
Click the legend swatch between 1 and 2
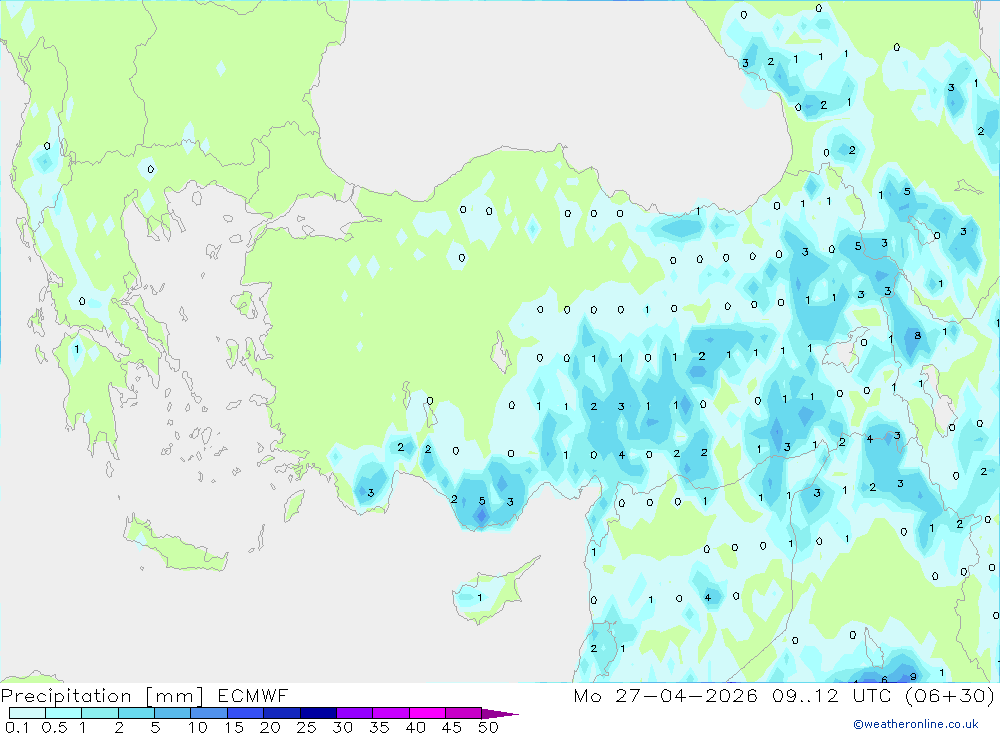coord(99,713)
